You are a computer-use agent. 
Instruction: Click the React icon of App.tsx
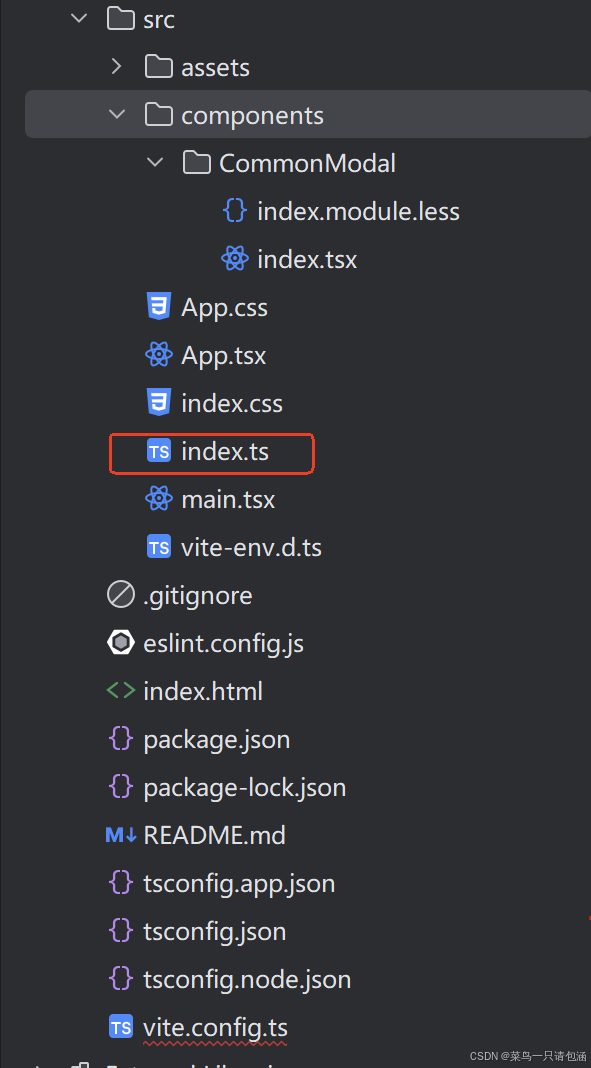159,355
